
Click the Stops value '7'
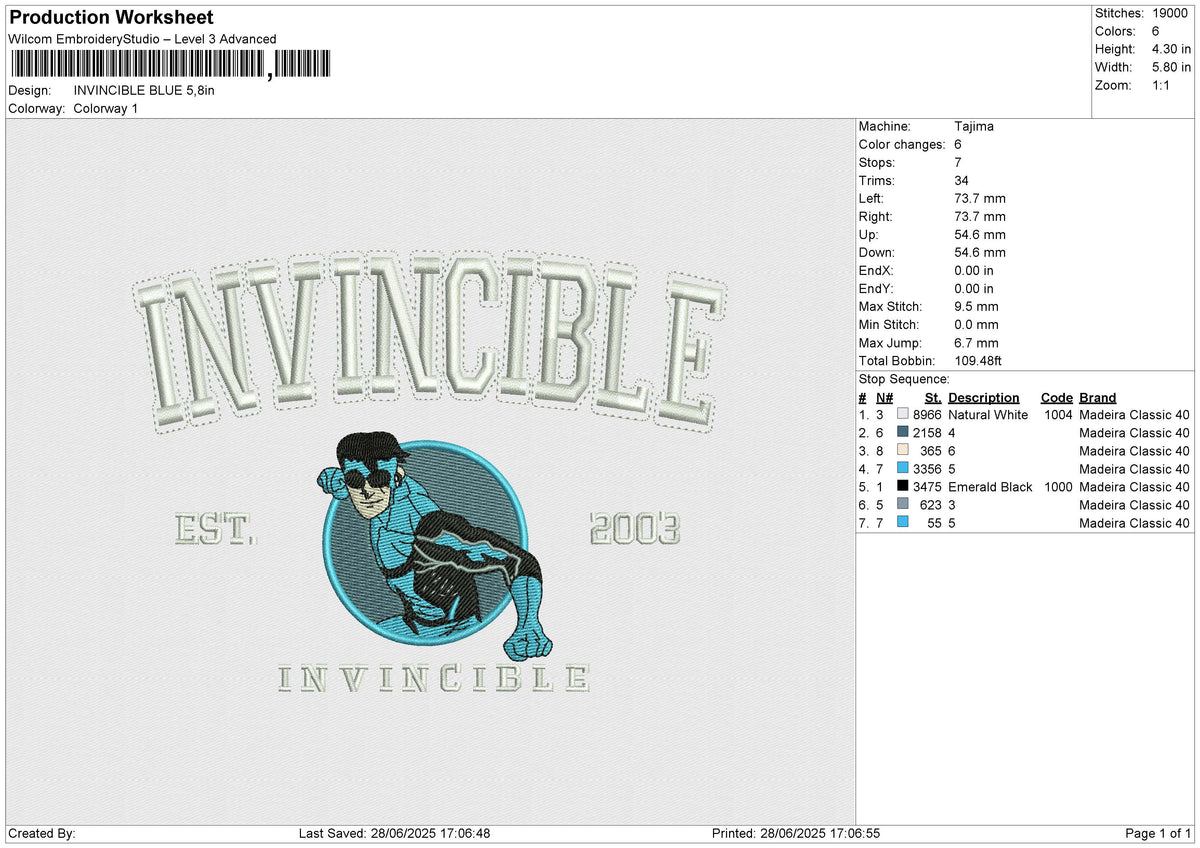[958, 162]
